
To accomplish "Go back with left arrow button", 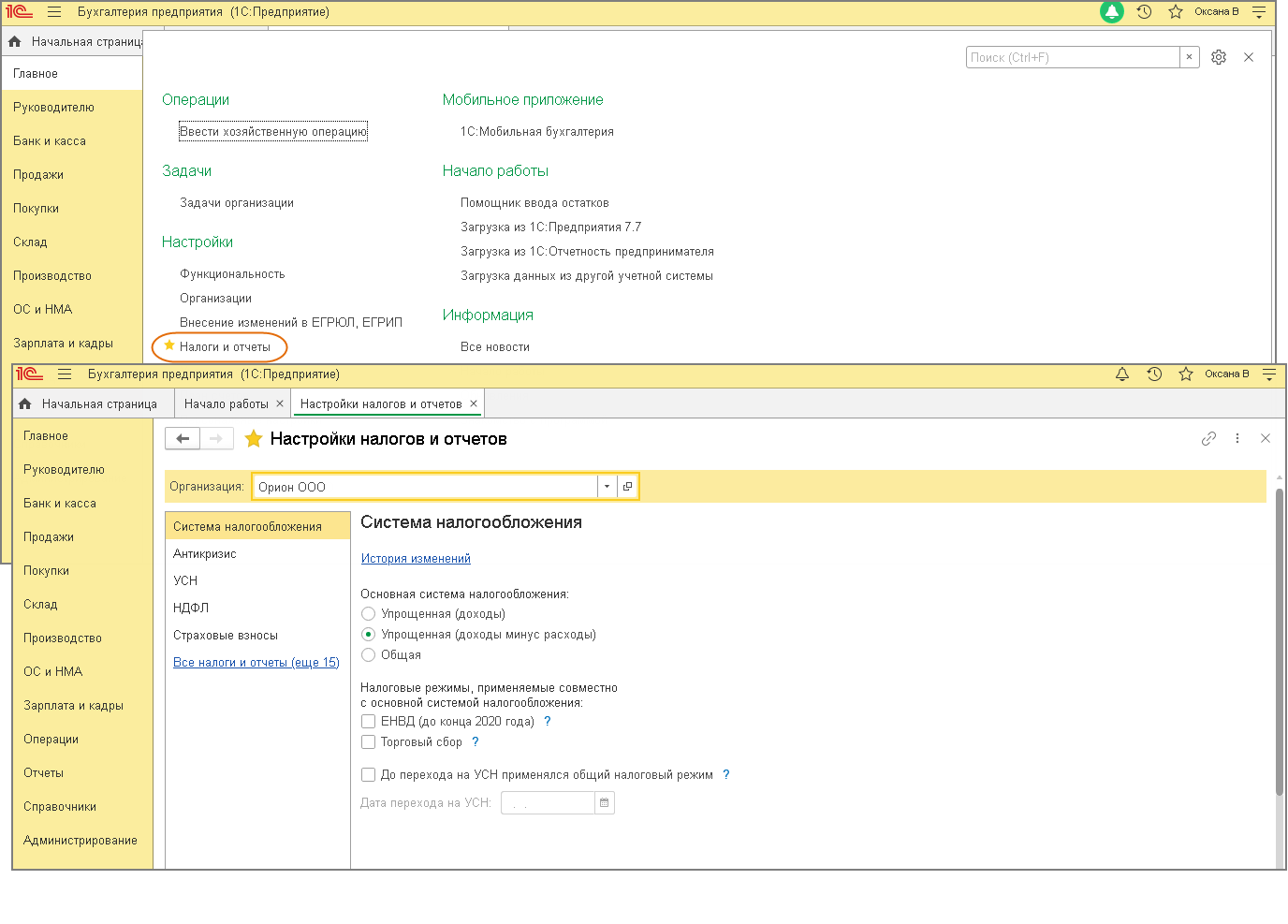I will [x=183, y=438].
